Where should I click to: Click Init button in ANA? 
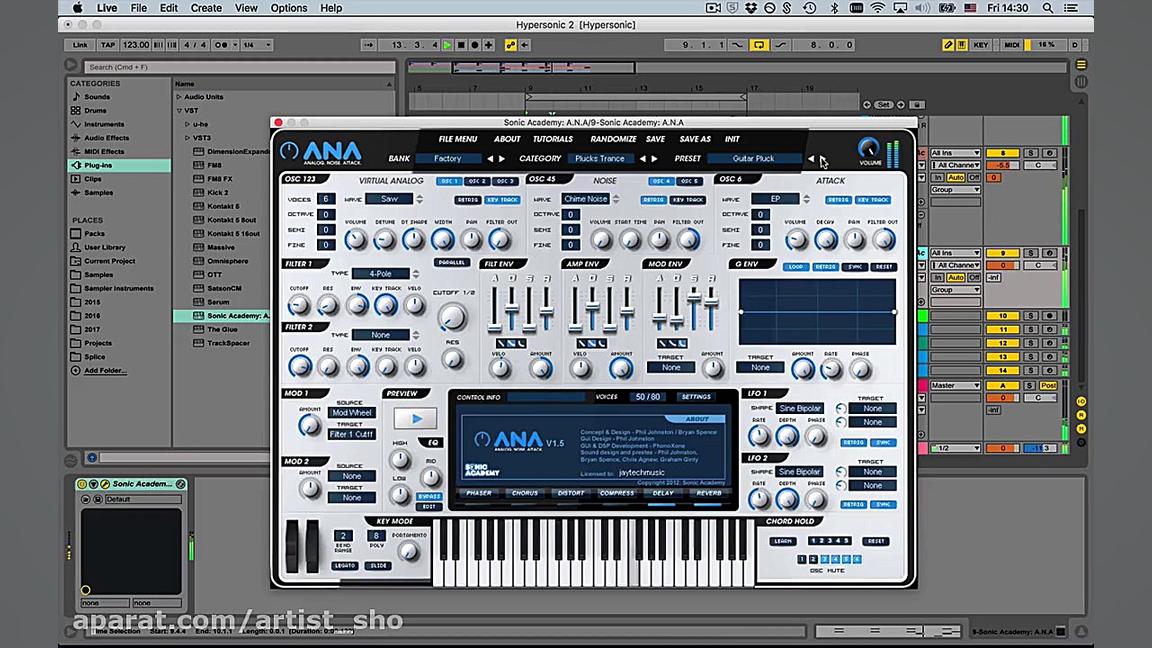point(732,139)
